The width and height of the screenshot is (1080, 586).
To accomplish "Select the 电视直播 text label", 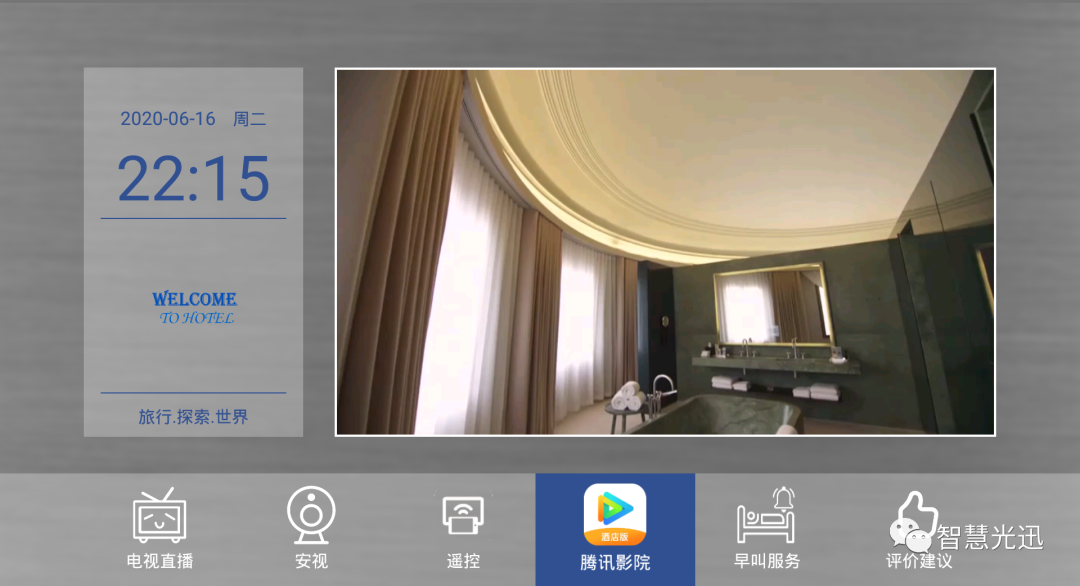I will 160,561.
